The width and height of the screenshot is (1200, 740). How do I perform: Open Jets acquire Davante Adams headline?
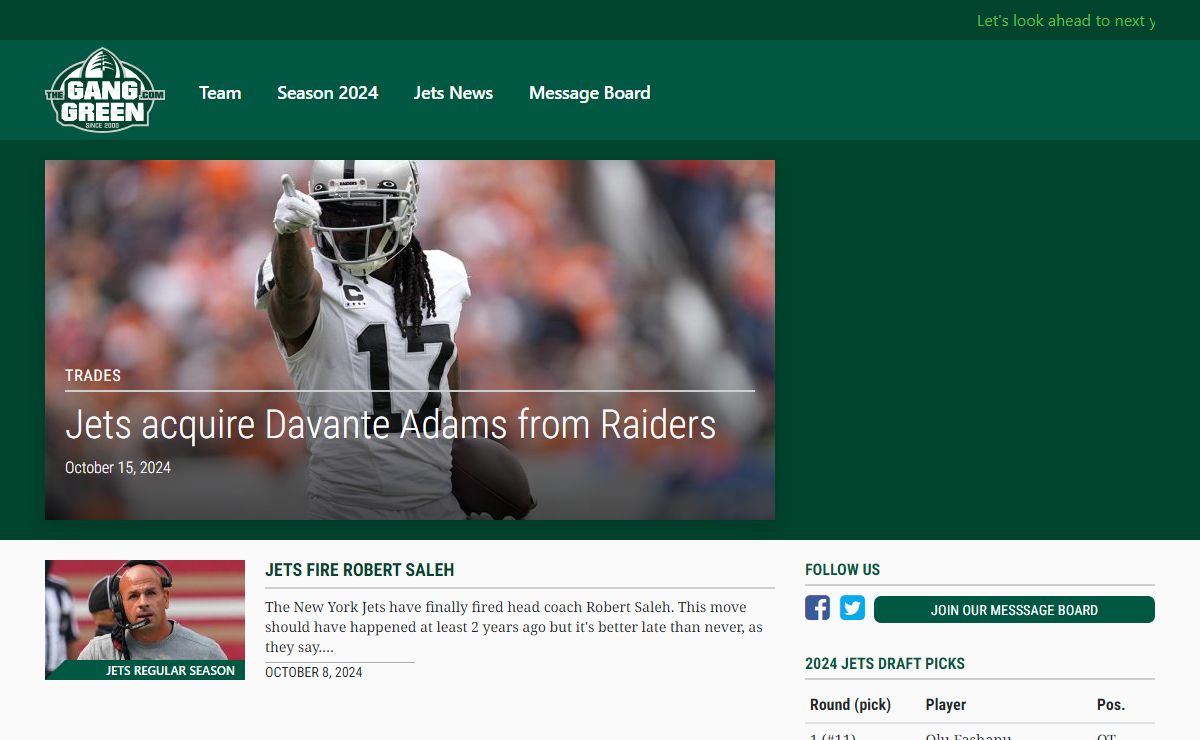[391, 425]
